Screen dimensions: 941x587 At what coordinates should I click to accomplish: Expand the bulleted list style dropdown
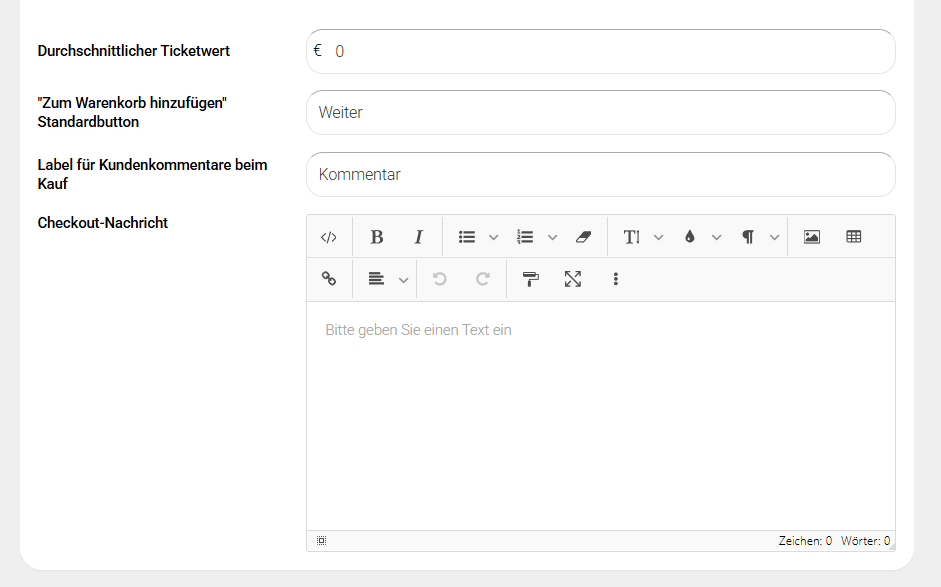click(493, 237)
